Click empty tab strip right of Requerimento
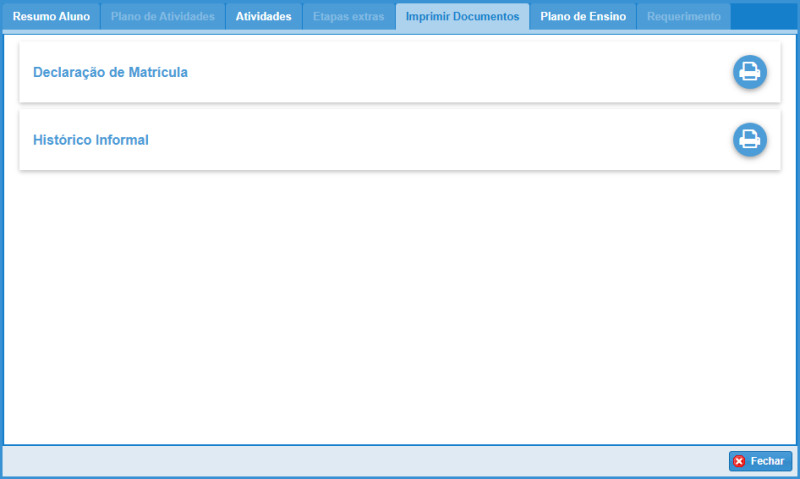800x479 pixels. click(x=765, y=17)
